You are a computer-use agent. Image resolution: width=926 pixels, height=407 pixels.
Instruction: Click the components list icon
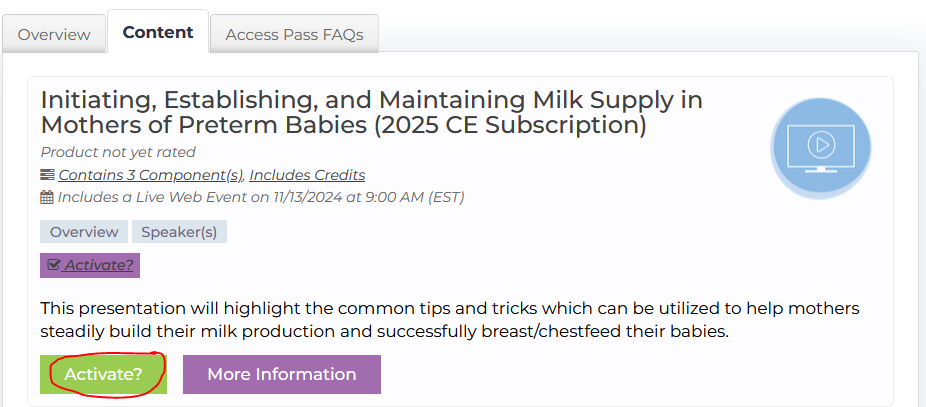pos(47,175)
